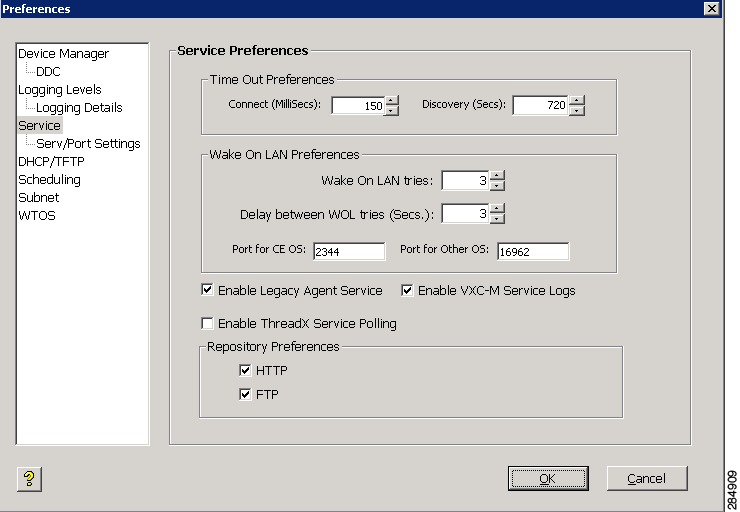This screenshot has width=740, height=512.
Task: Enable ThreadX Service Polling
Action: (207, 323)
